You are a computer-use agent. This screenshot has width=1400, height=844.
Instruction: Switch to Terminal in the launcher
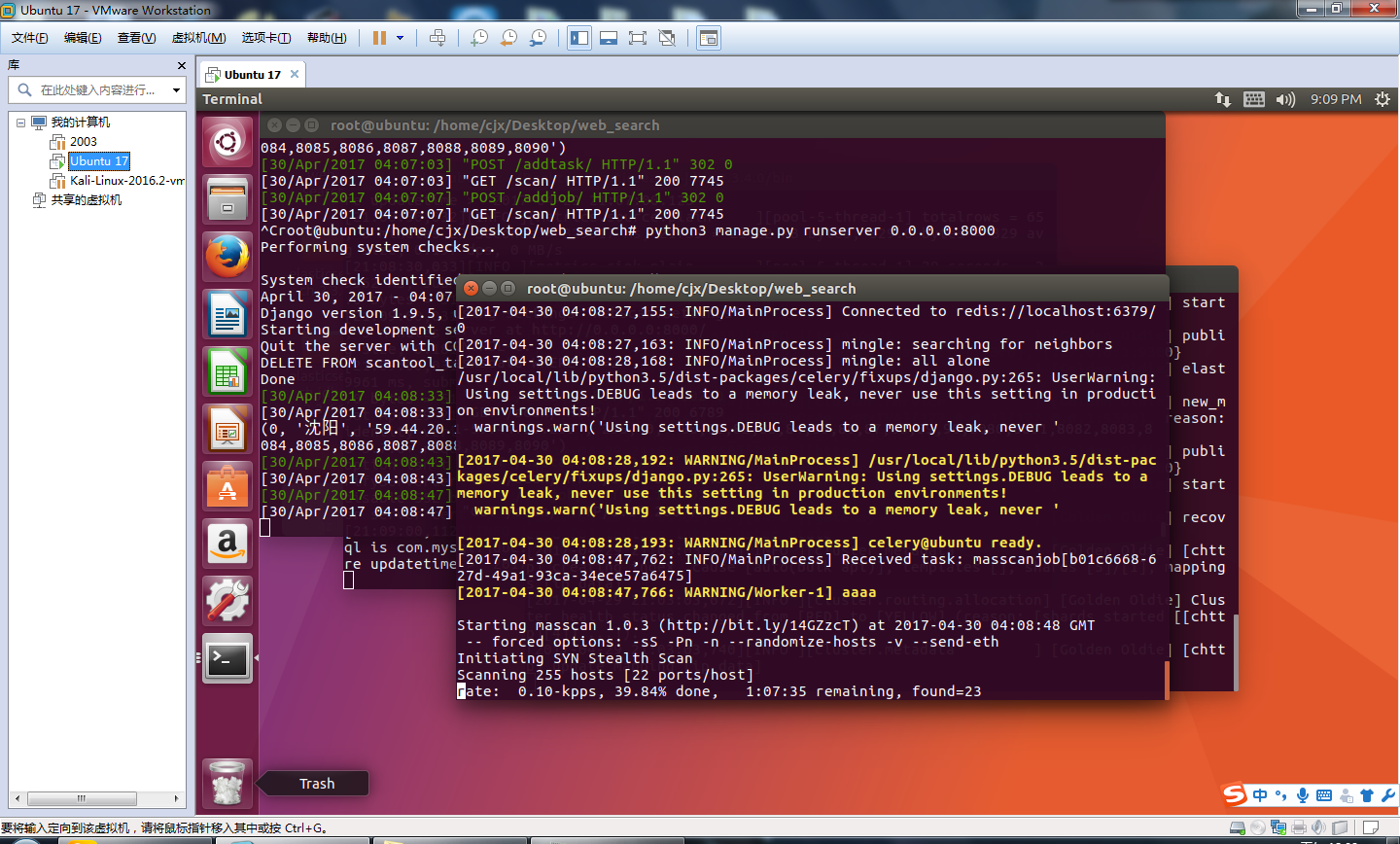coord(227,658)
